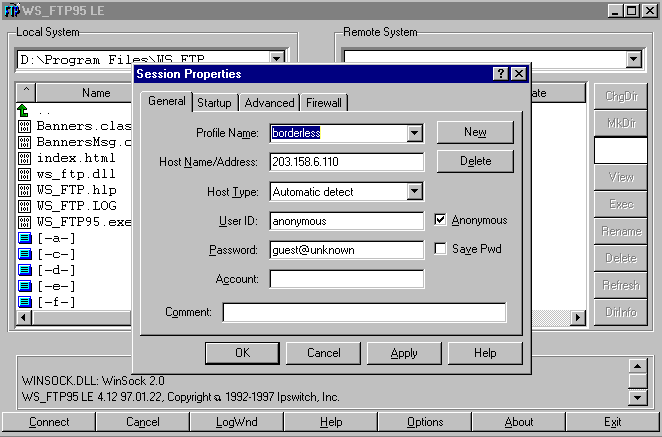Click the file icon beside Banners.clas
This screenshot has height=437, width=662.
pyautogui.click(x=24, y=126)
